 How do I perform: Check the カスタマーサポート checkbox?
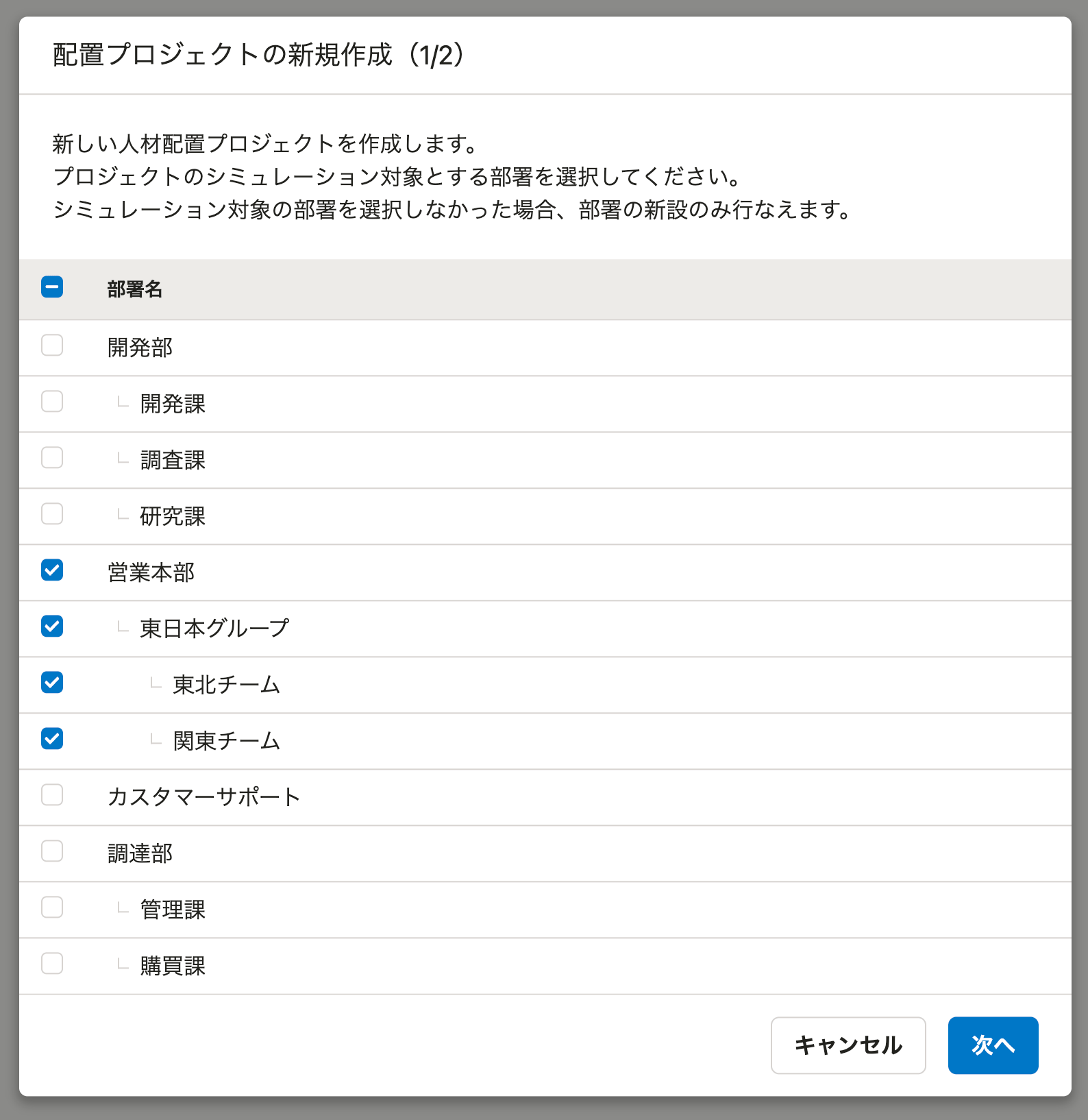click(52, 794)
